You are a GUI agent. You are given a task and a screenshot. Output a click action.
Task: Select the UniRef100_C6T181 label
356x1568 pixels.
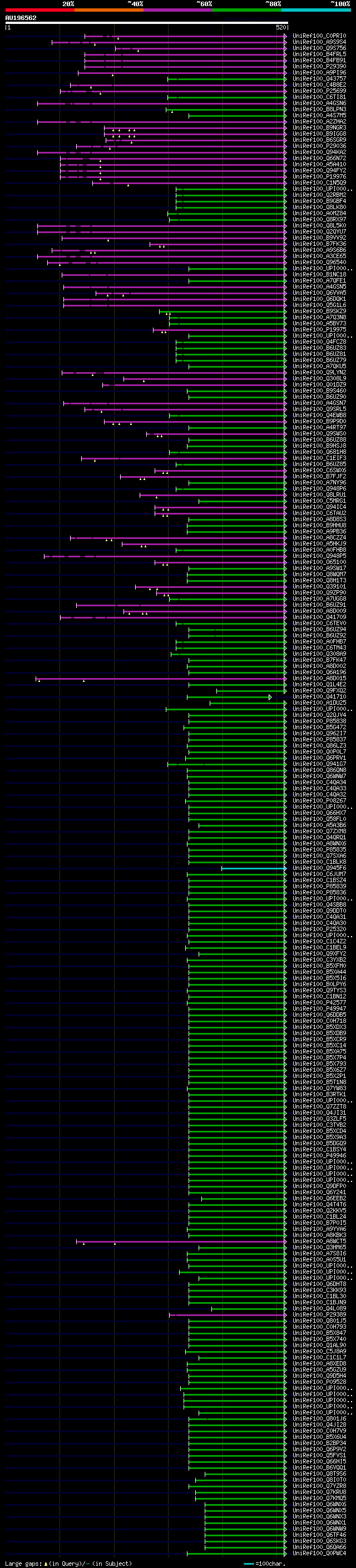coord(319,97)
